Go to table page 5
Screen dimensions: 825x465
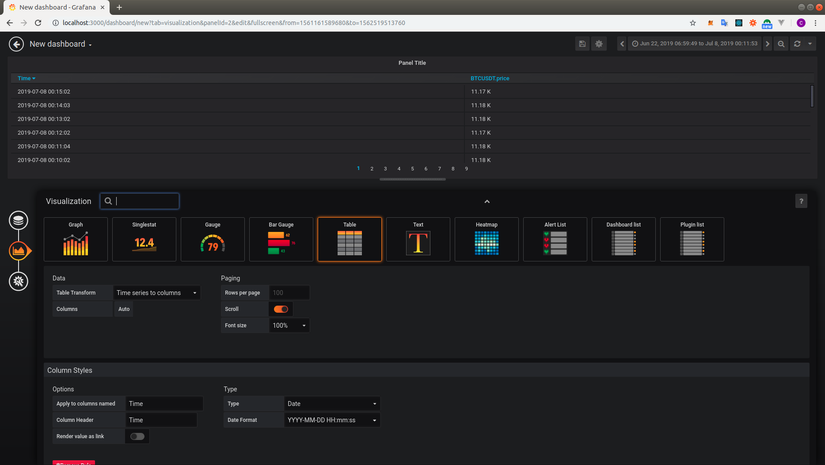tap(412, 169)
